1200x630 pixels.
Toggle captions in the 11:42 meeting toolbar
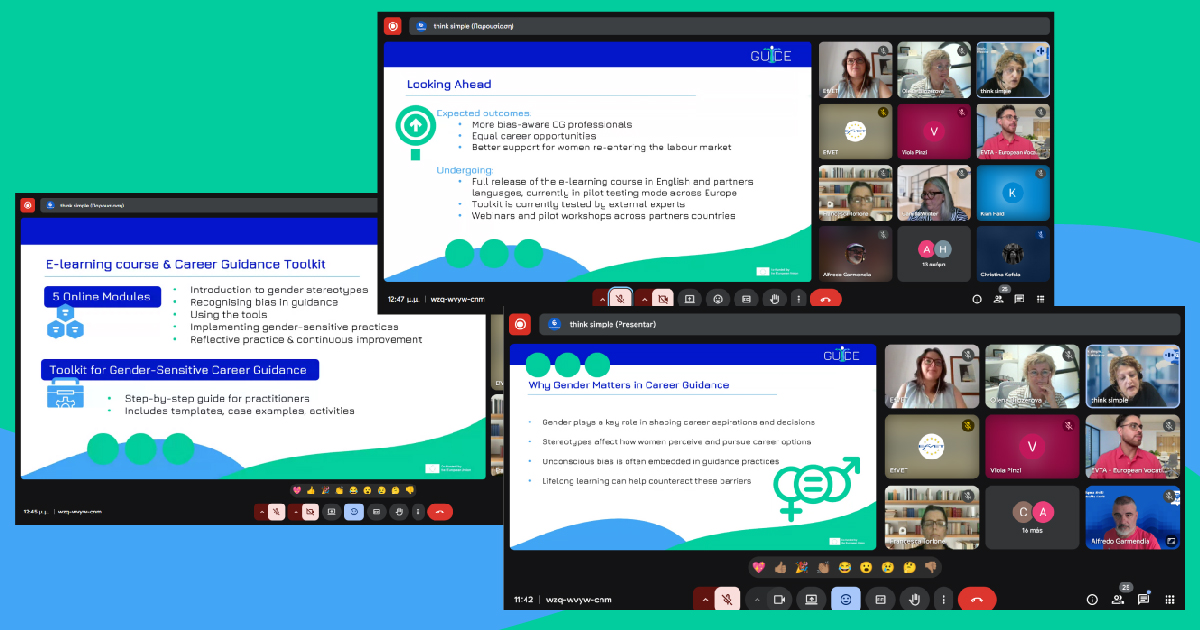880,599
